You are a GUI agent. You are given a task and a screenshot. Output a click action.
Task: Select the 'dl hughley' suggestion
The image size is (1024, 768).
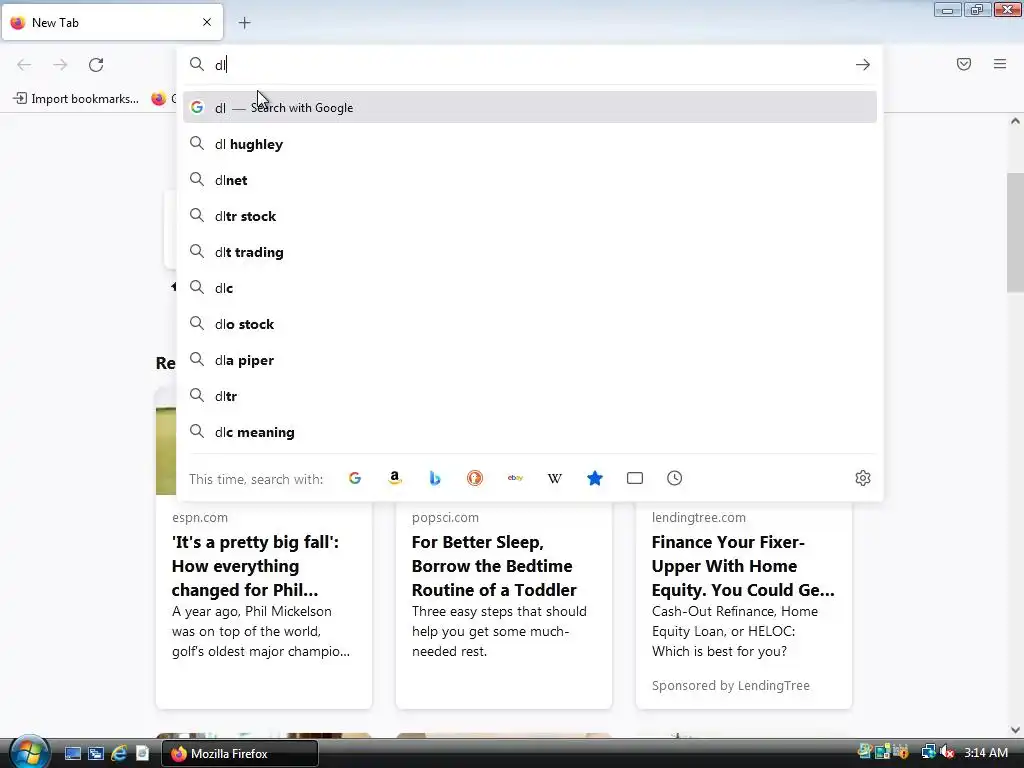pos(530,144)
